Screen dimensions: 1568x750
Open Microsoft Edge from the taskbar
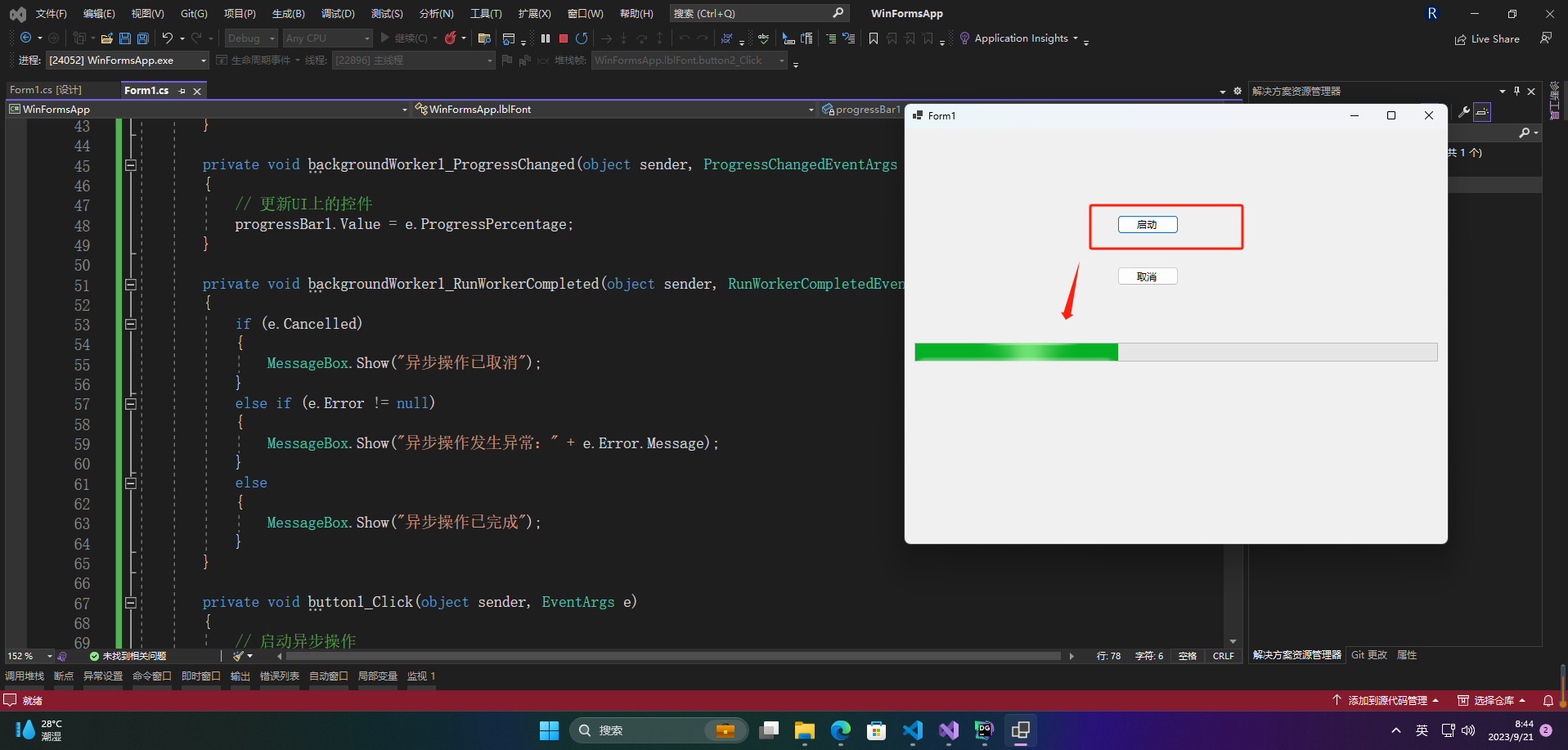click(x=840, y=730)
